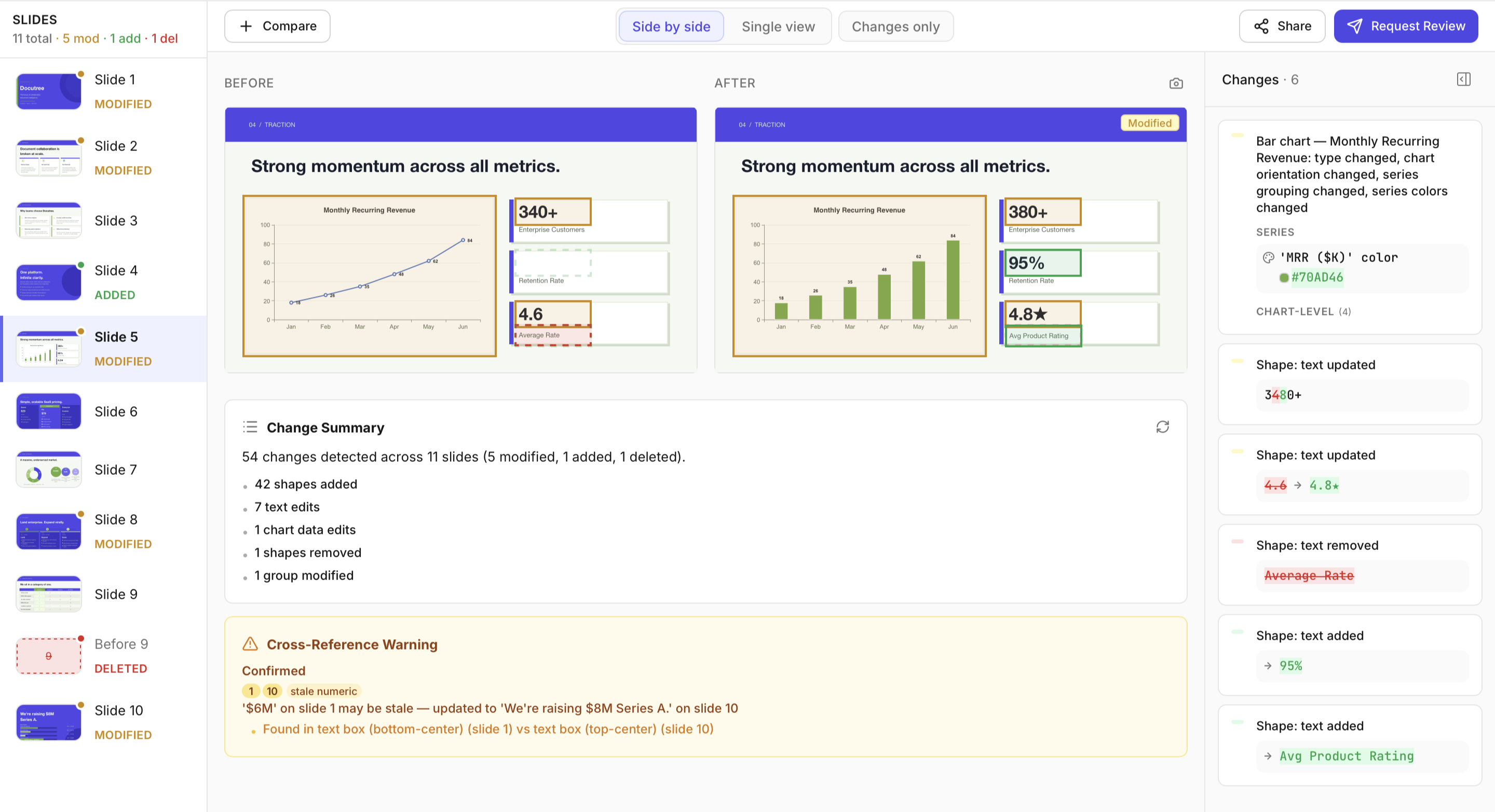Click the camera snapshot icon
1495x812 pixels.
(1176, 84)
